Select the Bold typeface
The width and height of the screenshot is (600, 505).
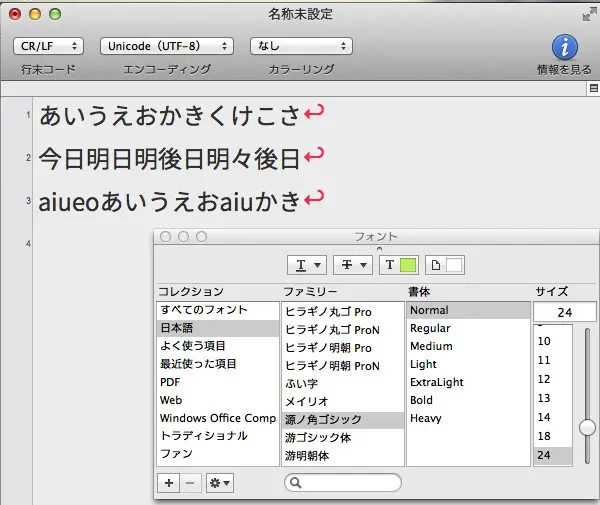click(468, 400)
